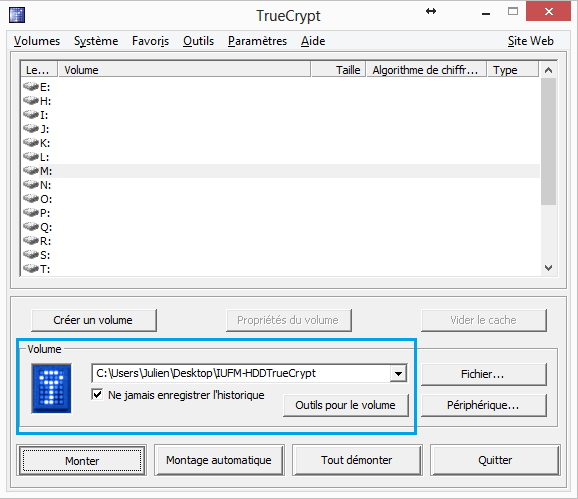Viewport: 578px width, 499px height.
Task: Expand the volume path dropdown arrow
Action: pos(398,373)
